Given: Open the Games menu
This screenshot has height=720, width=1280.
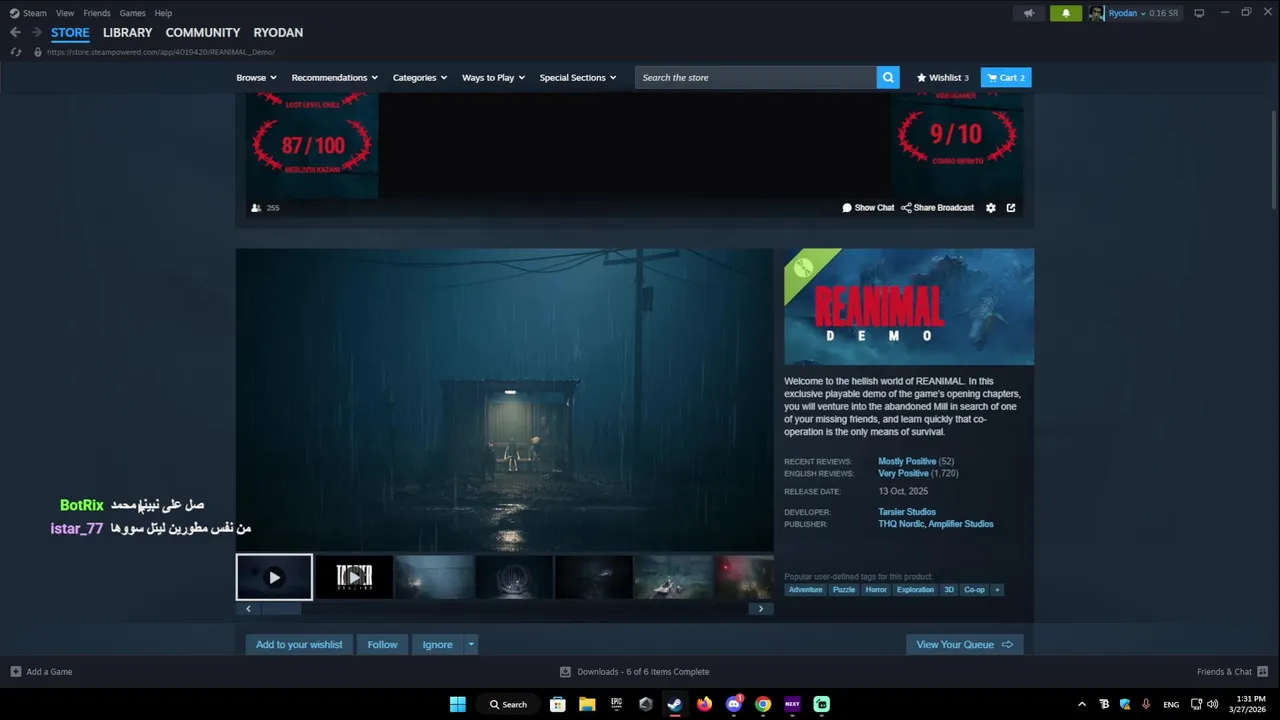Looking at the screenshot, I should [132, 13].
